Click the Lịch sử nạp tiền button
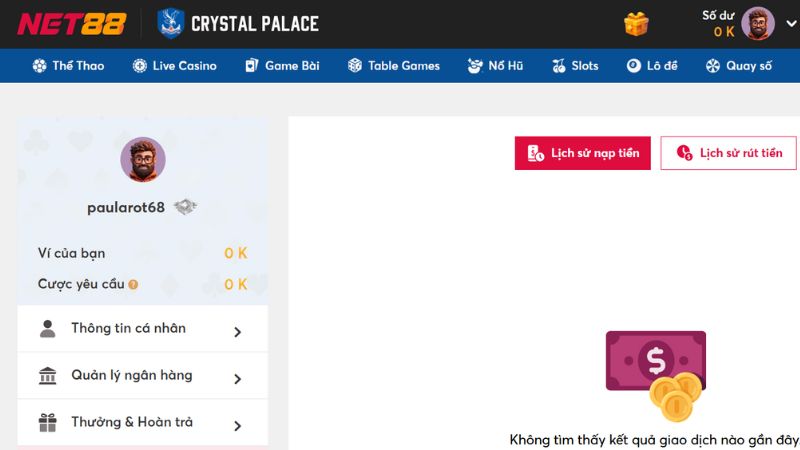This screenshot has width=800, height=450. tap(583, 153)
